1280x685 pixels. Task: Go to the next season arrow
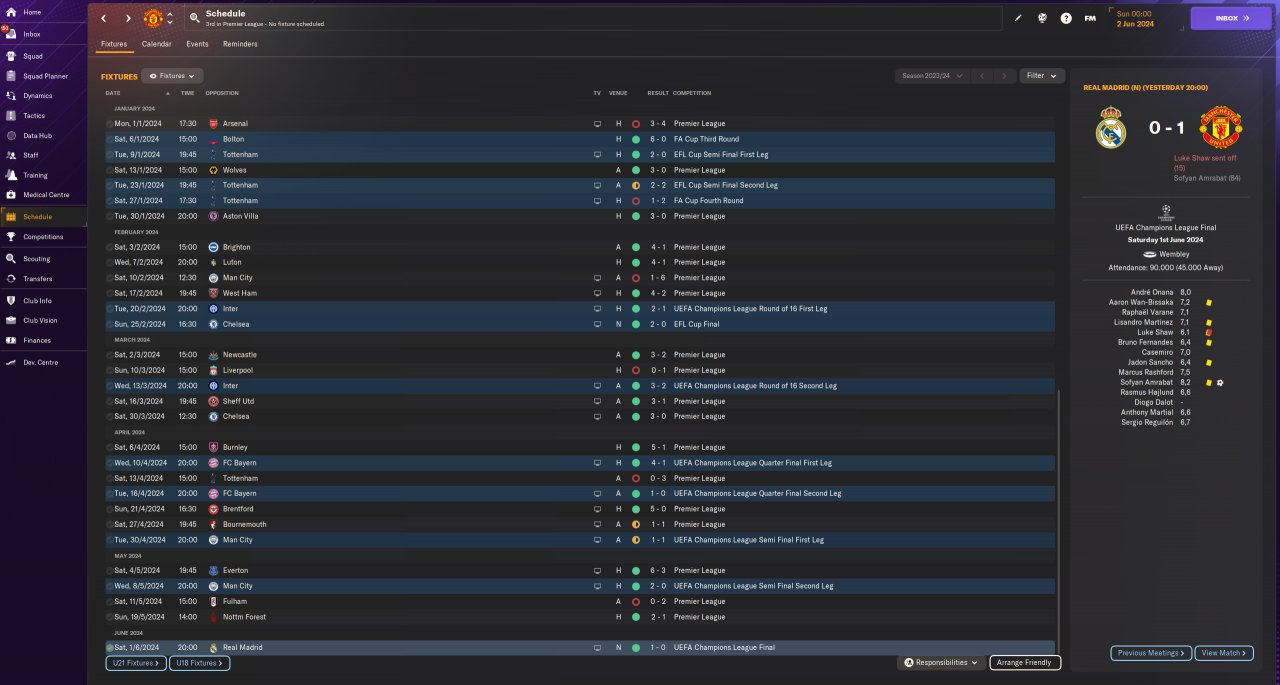click(1005, 76)
